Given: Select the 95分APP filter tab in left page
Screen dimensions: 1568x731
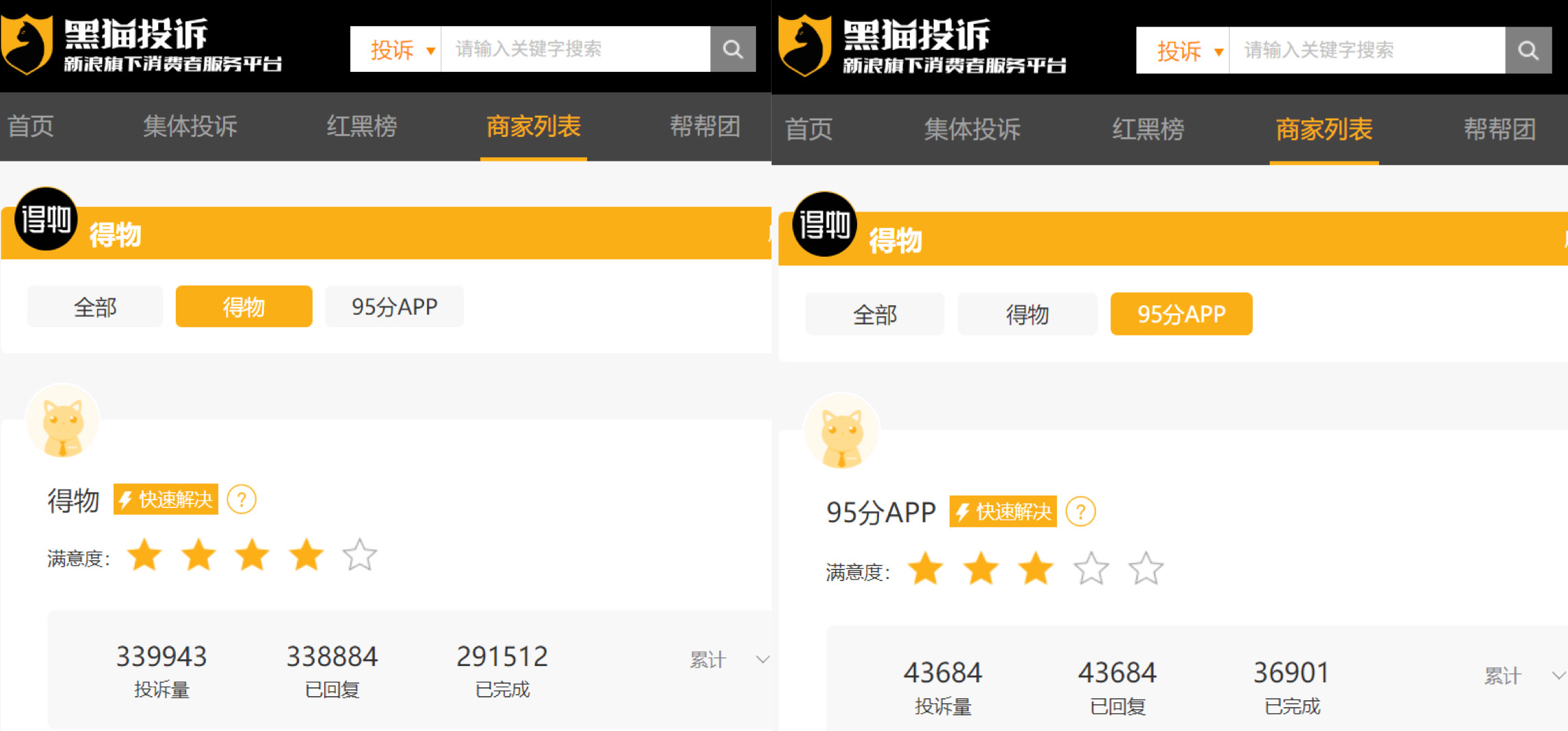Looking at the screenshot, I should coord(395,307).
